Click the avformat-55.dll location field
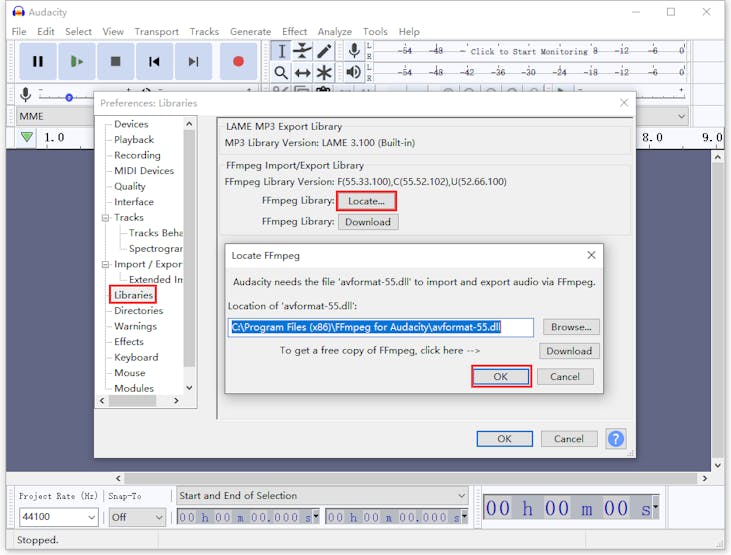 [x=381, y=327]
